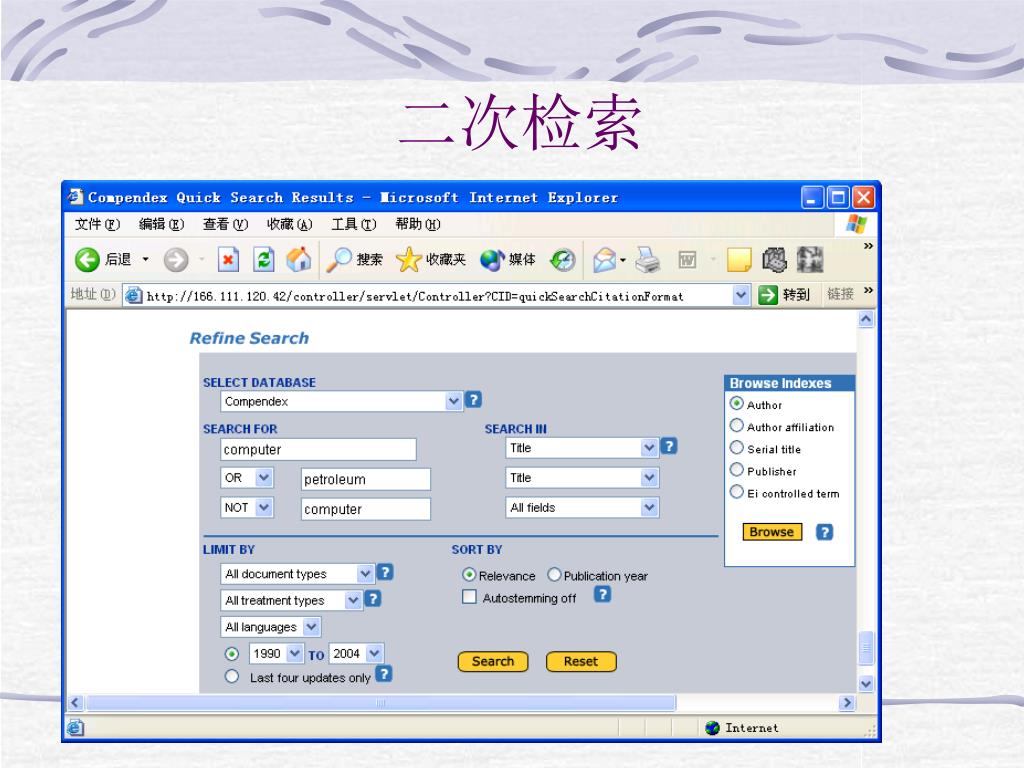The width and height of the screenshot is (1024, 768).
Task: Click the horizontal scrollbar right arrow
Action: 847,703
